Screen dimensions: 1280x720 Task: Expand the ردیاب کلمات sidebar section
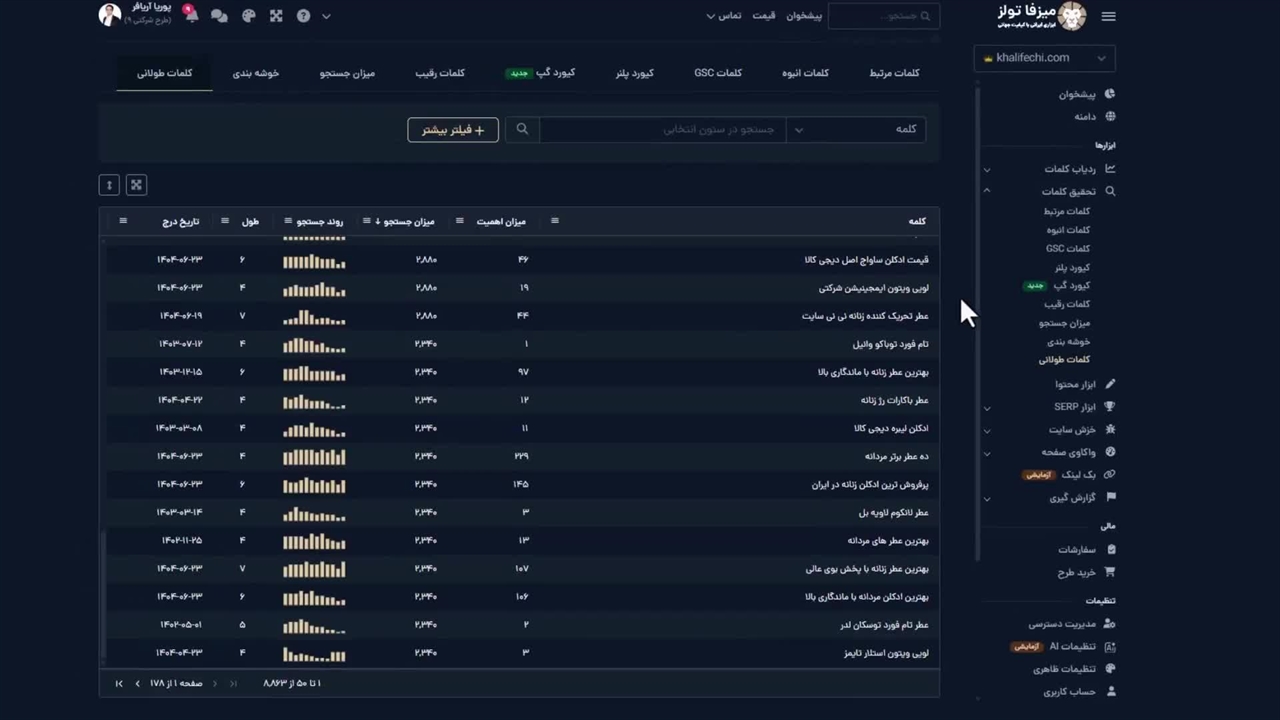987,169
